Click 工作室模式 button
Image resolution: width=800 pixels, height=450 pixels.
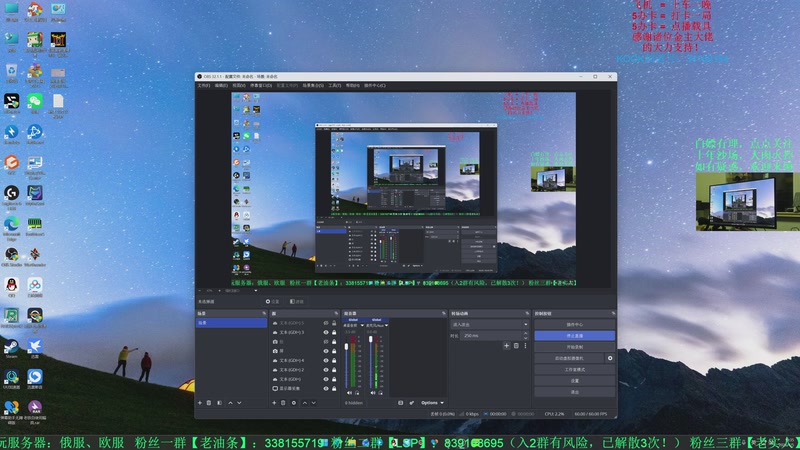coord(574,369)
